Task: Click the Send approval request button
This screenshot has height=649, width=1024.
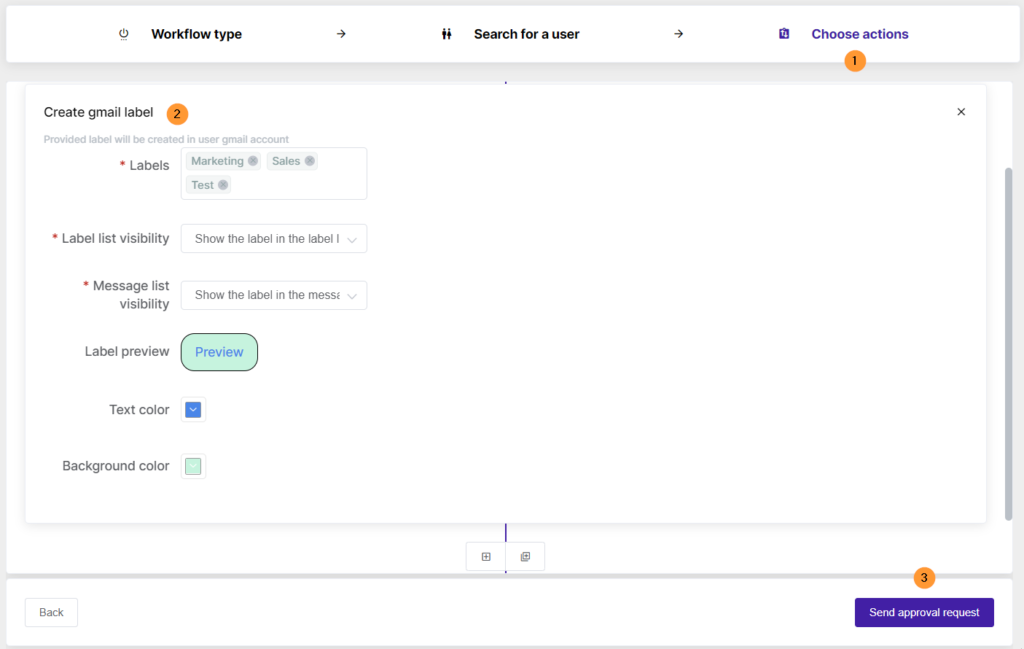Action: pos(923,612)
